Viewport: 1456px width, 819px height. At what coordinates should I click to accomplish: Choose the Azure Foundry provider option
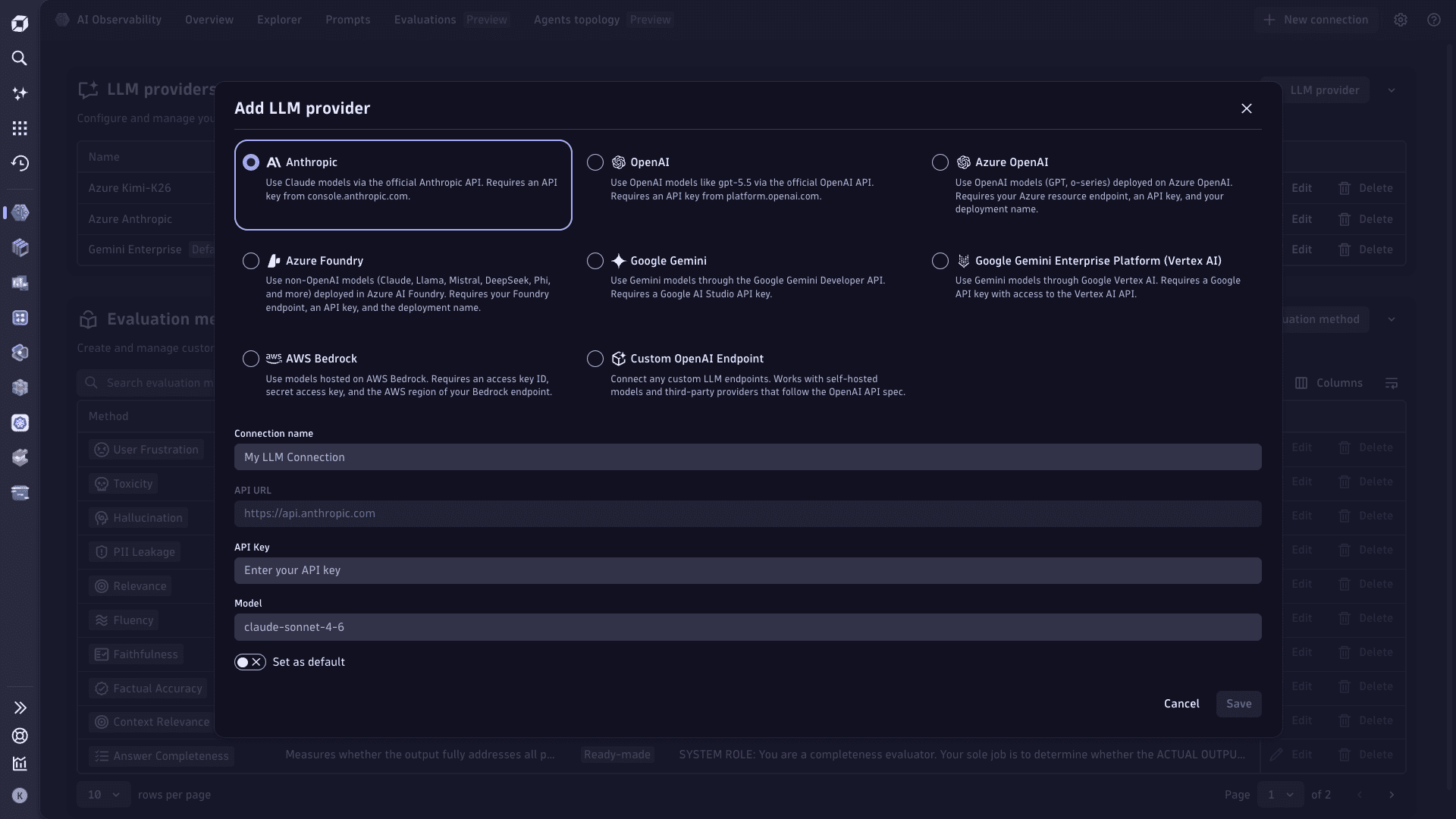[x=251, y=261]
